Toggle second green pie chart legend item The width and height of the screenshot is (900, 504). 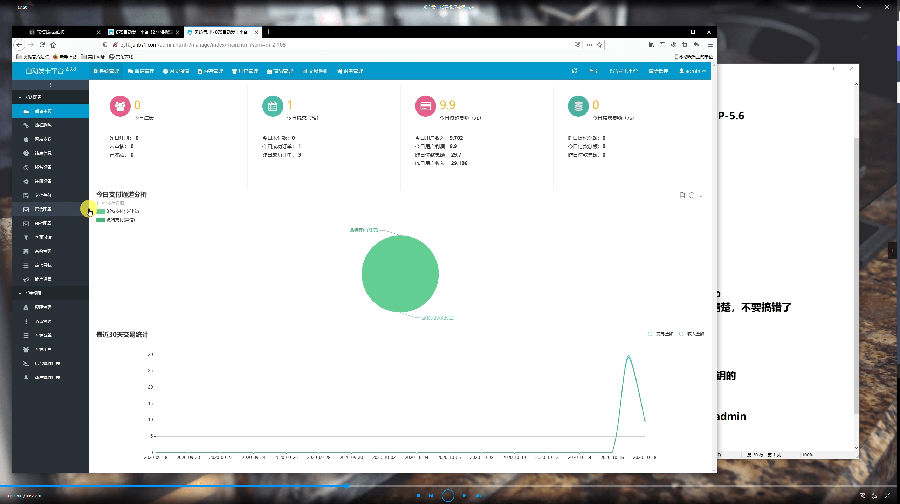click(100, 219)
